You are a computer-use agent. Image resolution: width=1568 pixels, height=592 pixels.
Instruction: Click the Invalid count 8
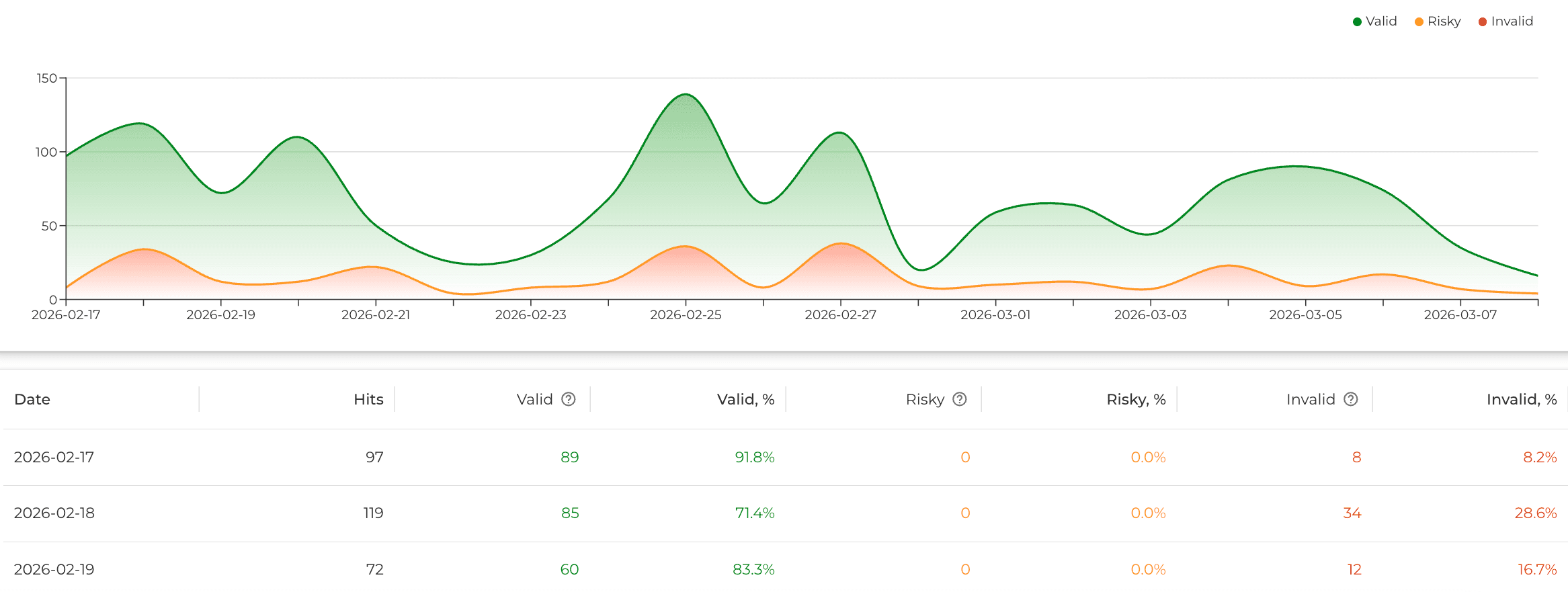1356,457
